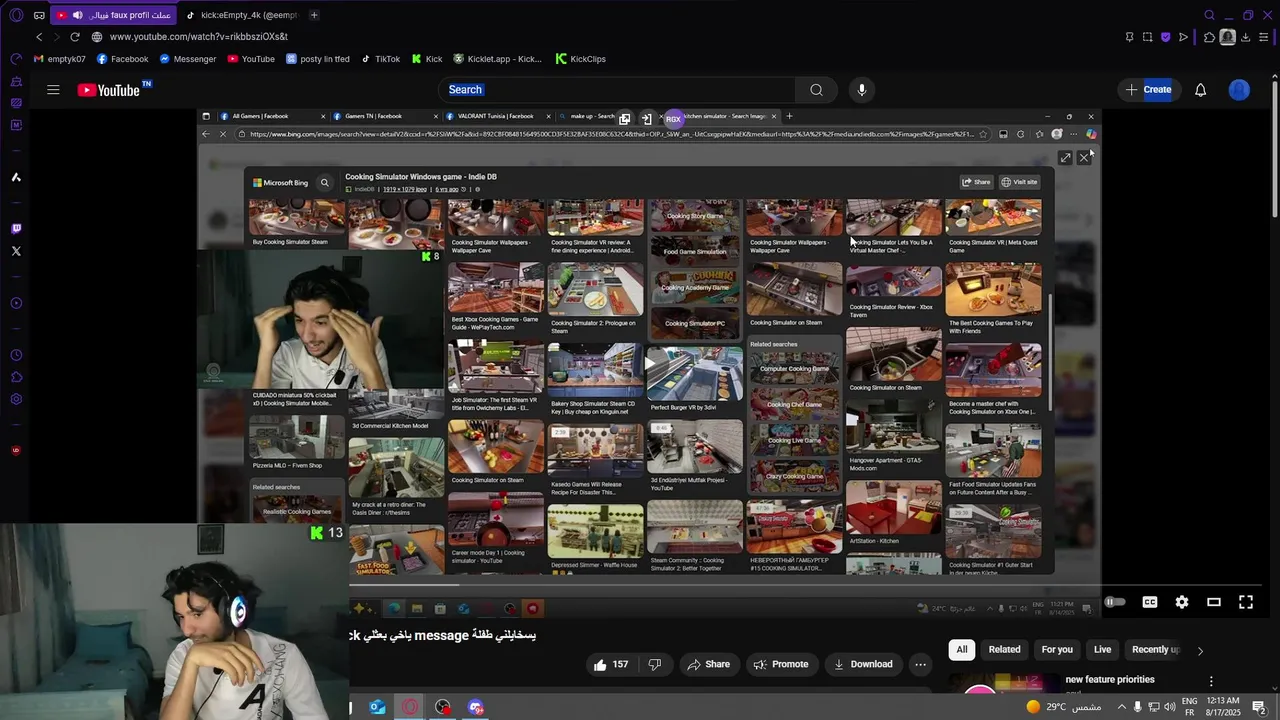This screenshot has height=720, width=1280.
Task: Open Opera sidebar settings gear
Action: tap(16, 400)
